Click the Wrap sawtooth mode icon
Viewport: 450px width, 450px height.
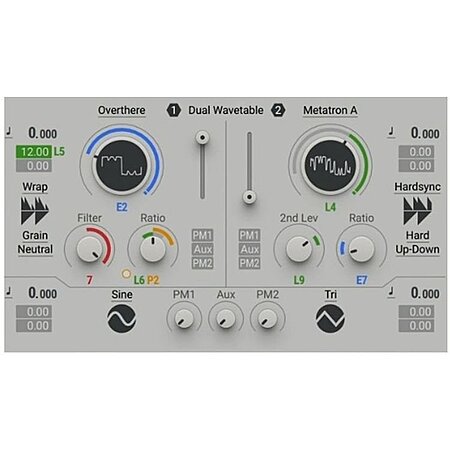pyautogui.click(x=35, y=211)
